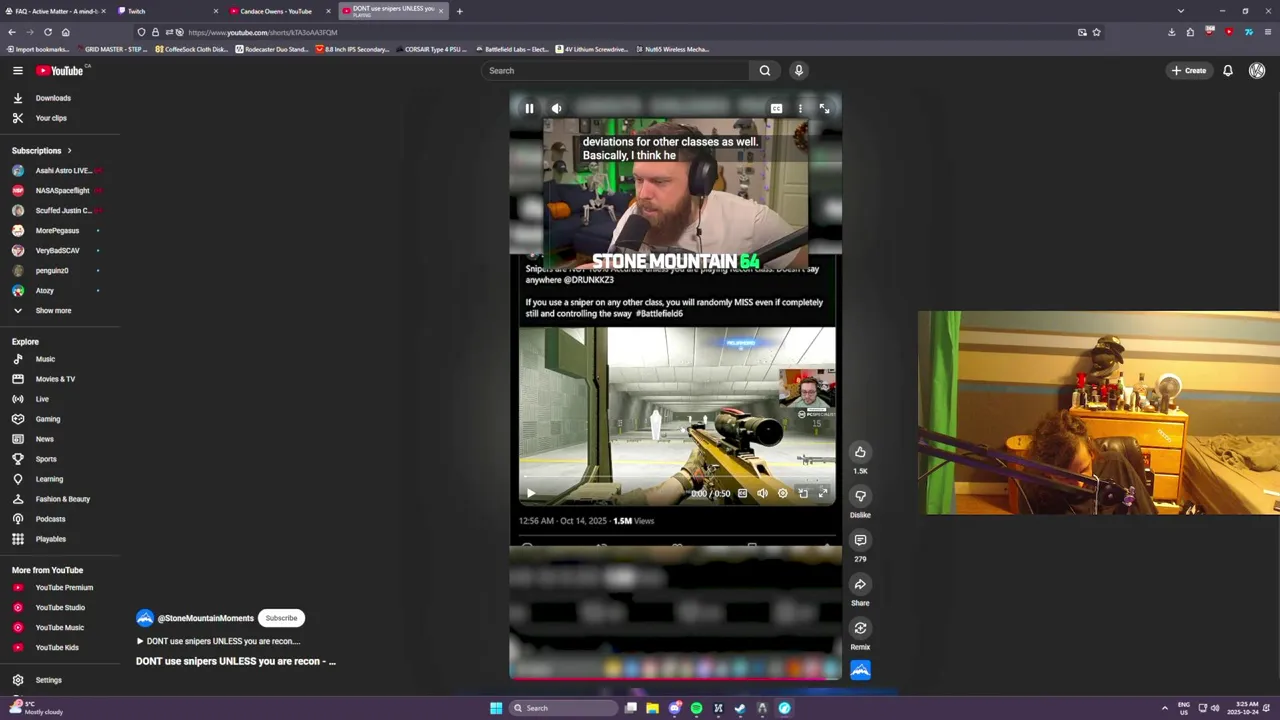Screen dimensions: 1280x720
Task: Click the Create button
Action: pos(1189,70)
